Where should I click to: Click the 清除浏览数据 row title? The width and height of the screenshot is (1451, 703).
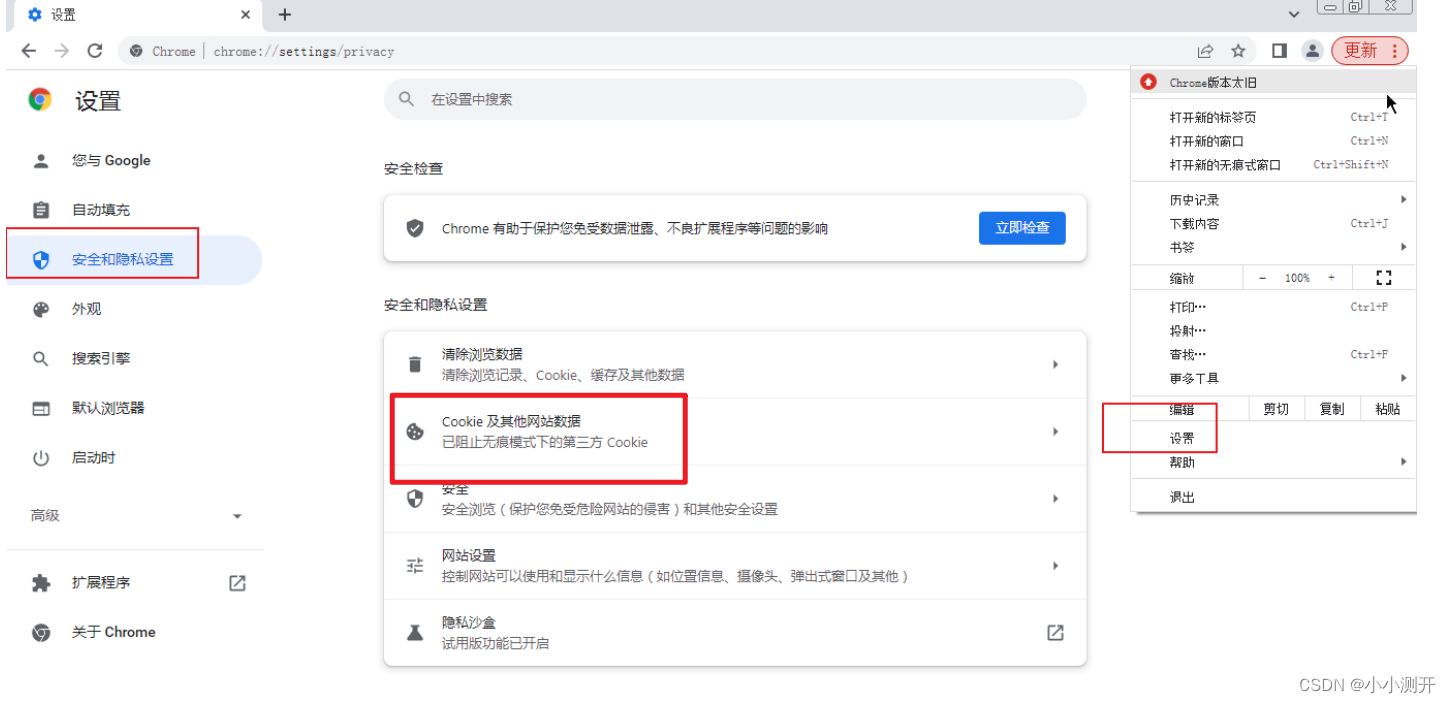pyautogui.click(x=482, y=355)
